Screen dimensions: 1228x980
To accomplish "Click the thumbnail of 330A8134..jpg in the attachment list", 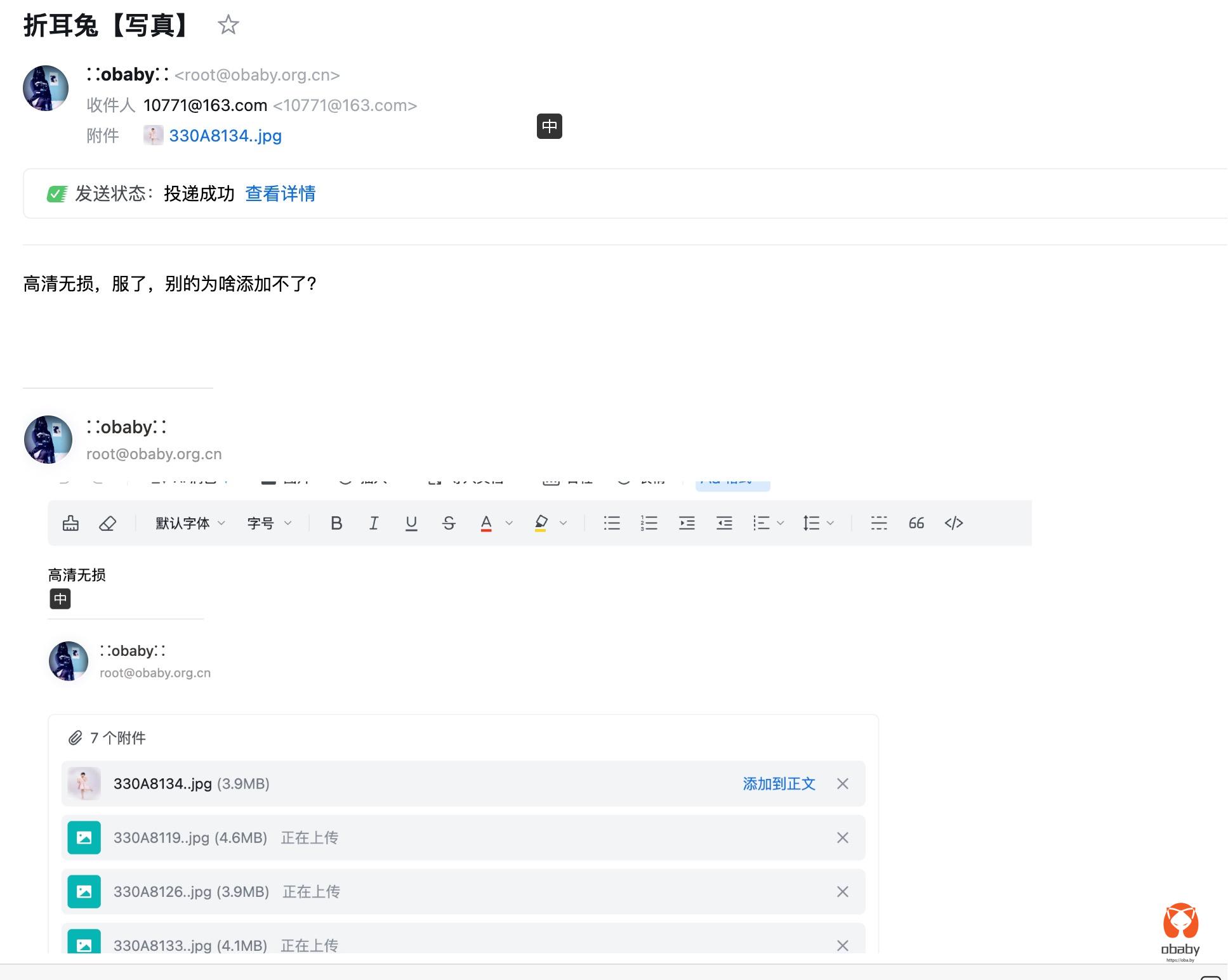I will click(x=84, y=784).
